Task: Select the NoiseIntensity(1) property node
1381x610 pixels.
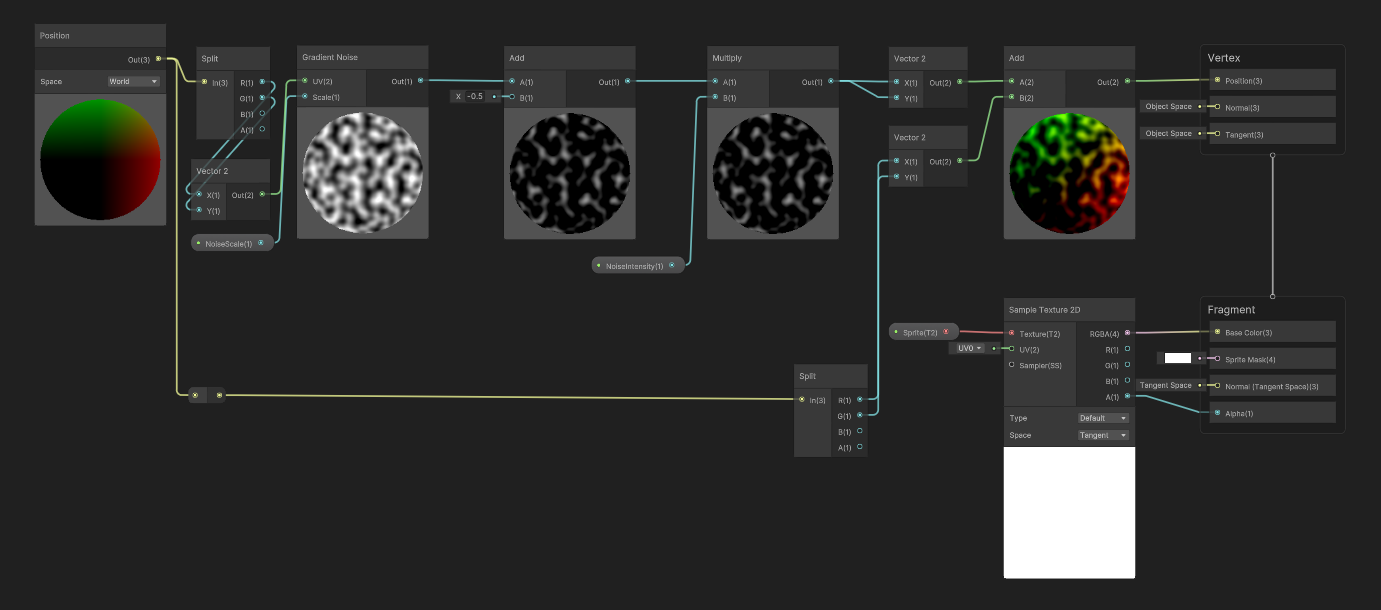Action: pyautogui.click(x=638, y=266)
